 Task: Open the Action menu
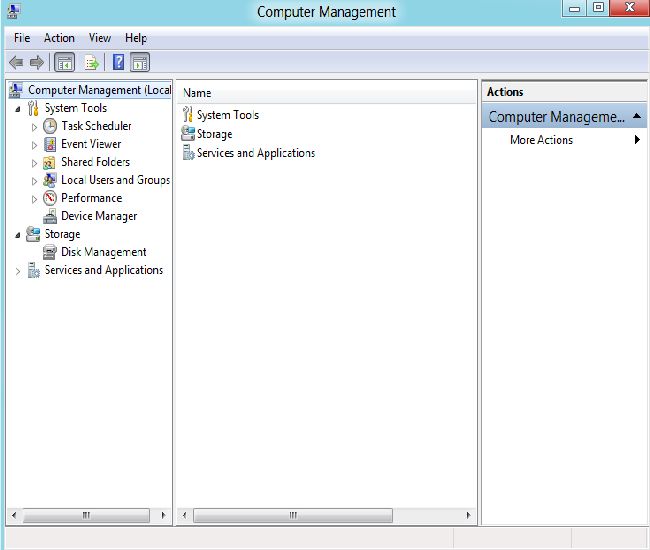coord(59,38)
